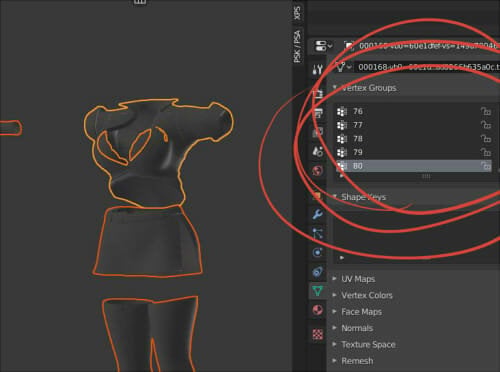Viewport: 500px width, 372px height.
Task: Collapse the Shape Keys panel
Action: (335, 196)
